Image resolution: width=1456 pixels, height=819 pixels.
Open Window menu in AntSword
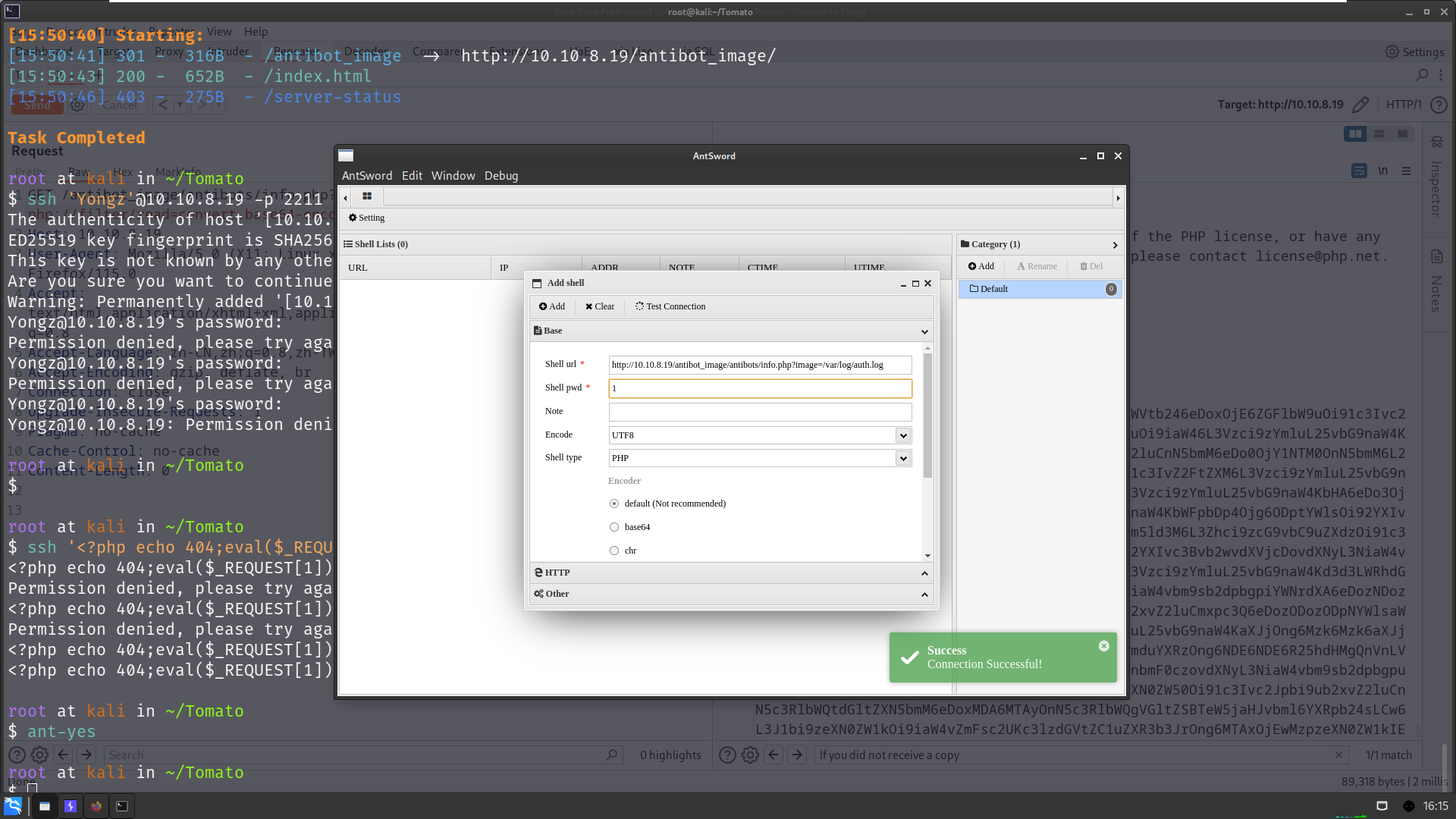coord(453,175)
